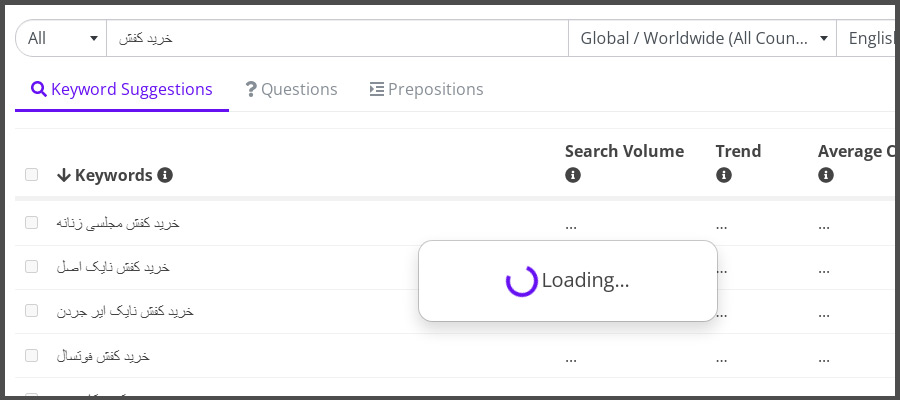Toggle the select-all checkbox in header
The image size is (900, 400).
(x=32, y=174)
